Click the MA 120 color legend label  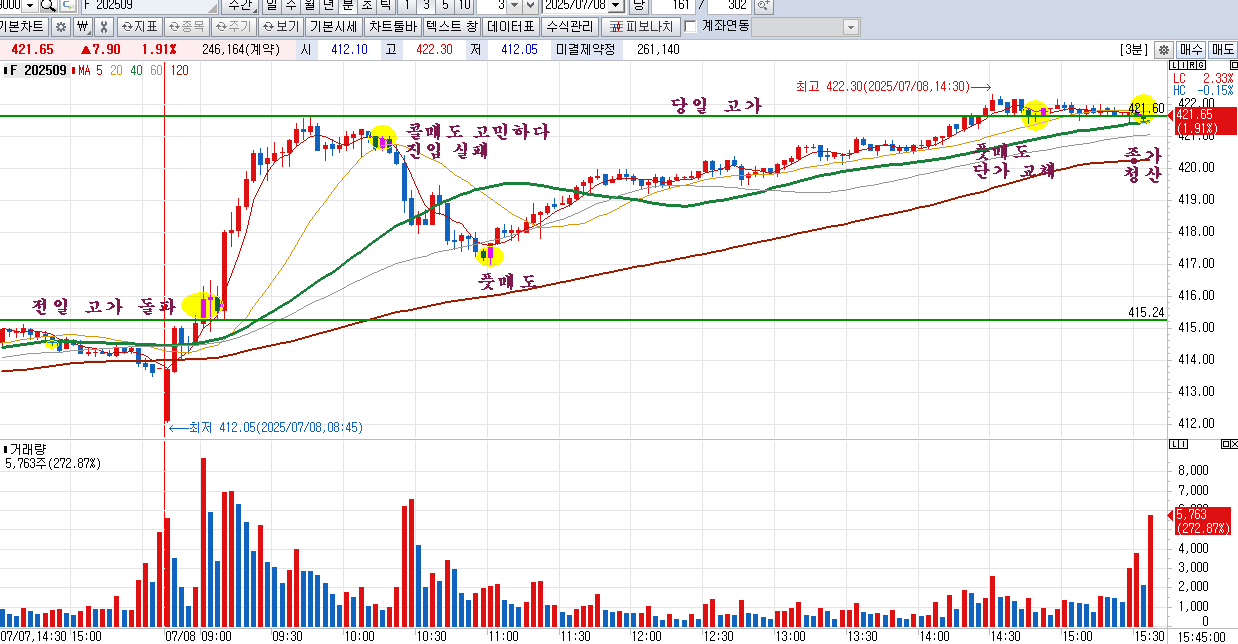[180, 70]
